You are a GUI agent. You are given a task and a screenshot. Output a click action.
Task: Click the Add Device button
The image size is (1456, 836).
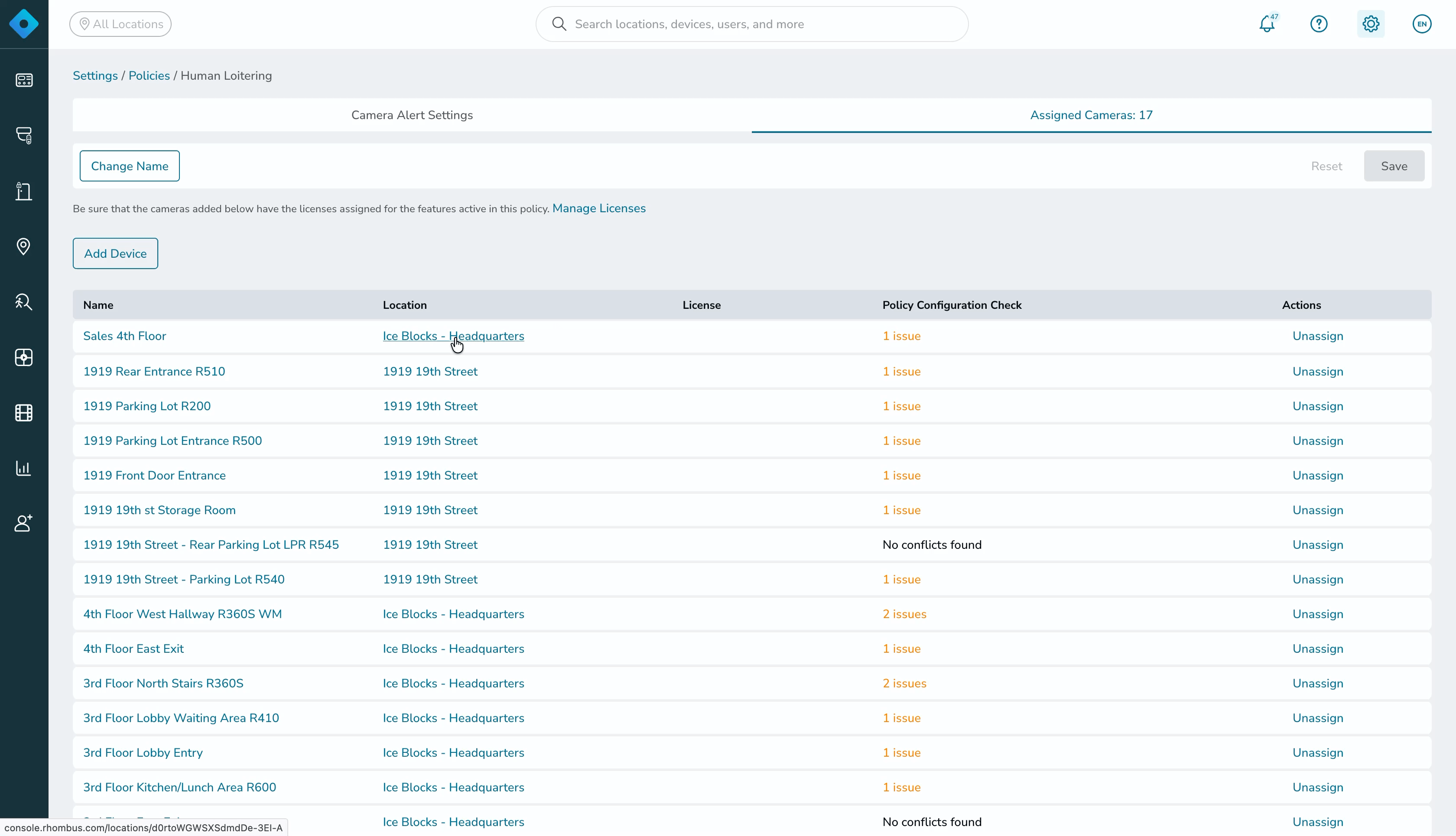pyautogui.click(x=115, y=253)
